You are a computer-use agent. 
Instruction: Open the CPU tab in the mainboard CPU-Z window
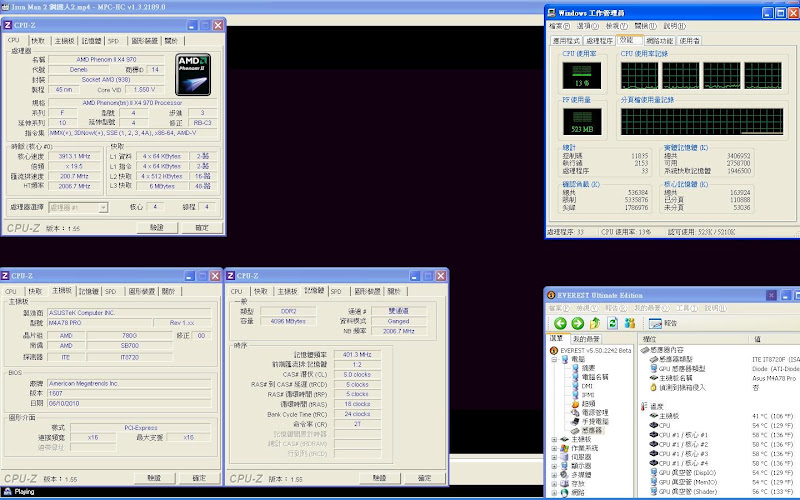coord(11,291)
